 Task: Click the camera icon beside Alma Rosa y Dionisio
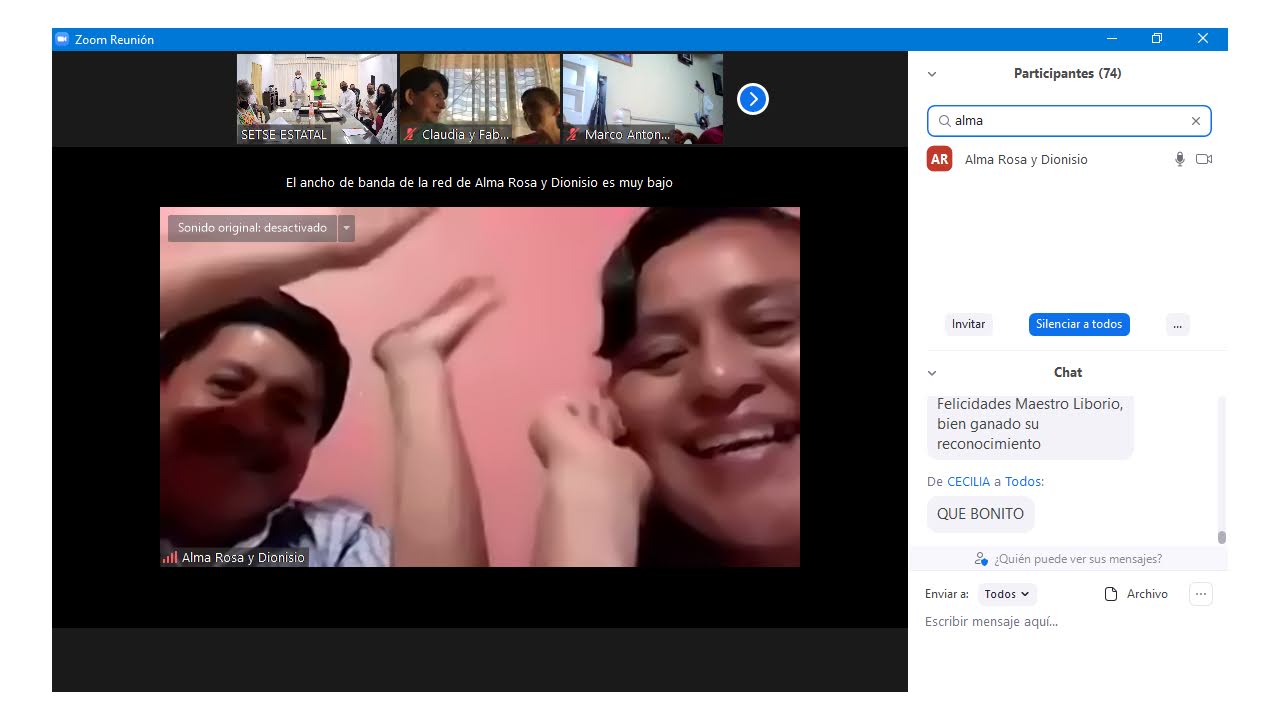tap(1204, 159)
